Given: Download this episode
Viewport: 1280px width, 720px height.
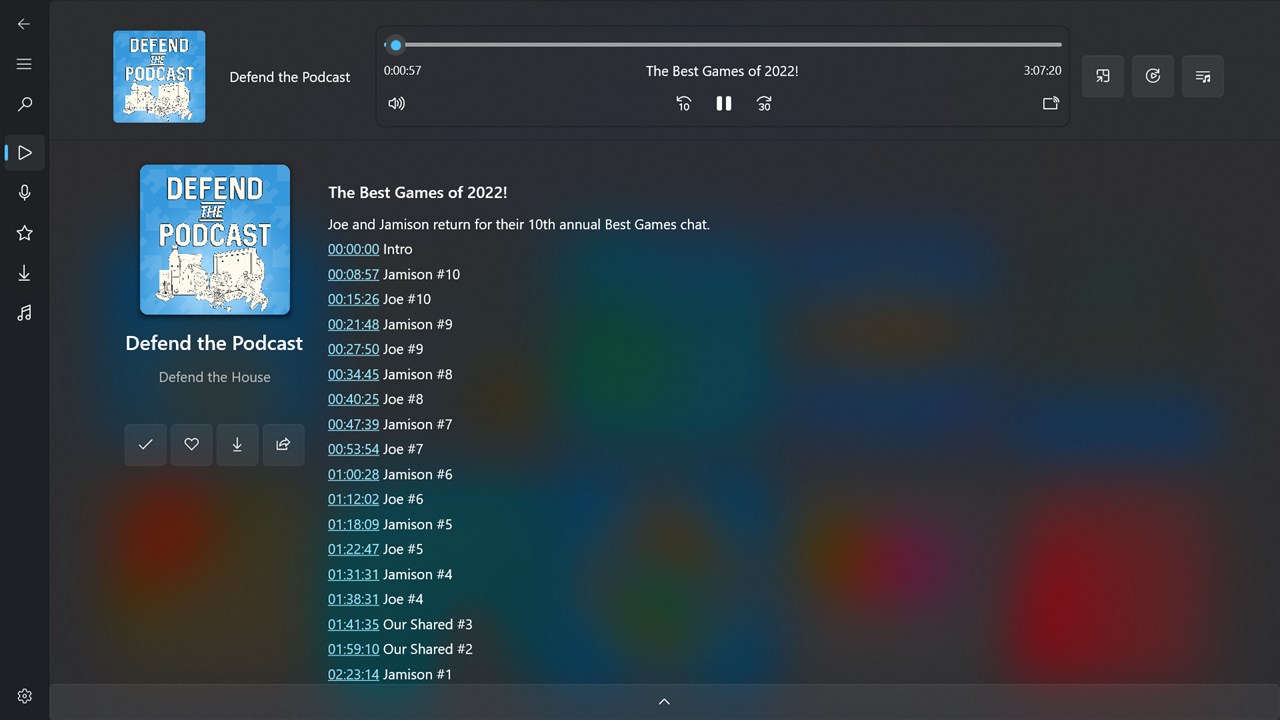Looking at the screenshot, I should point(238,444).
